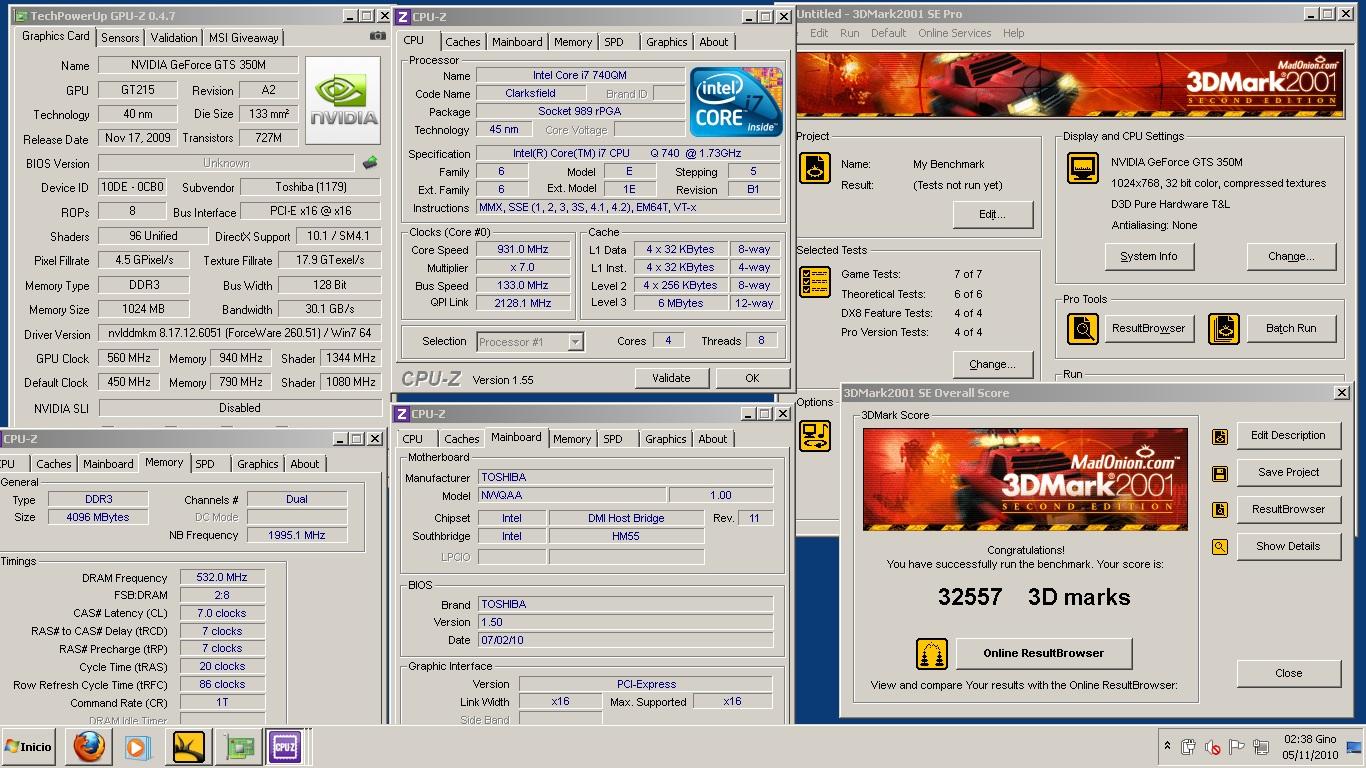
Task: Click the floppy icon beside Save Project
Action: coord(1220,473)
